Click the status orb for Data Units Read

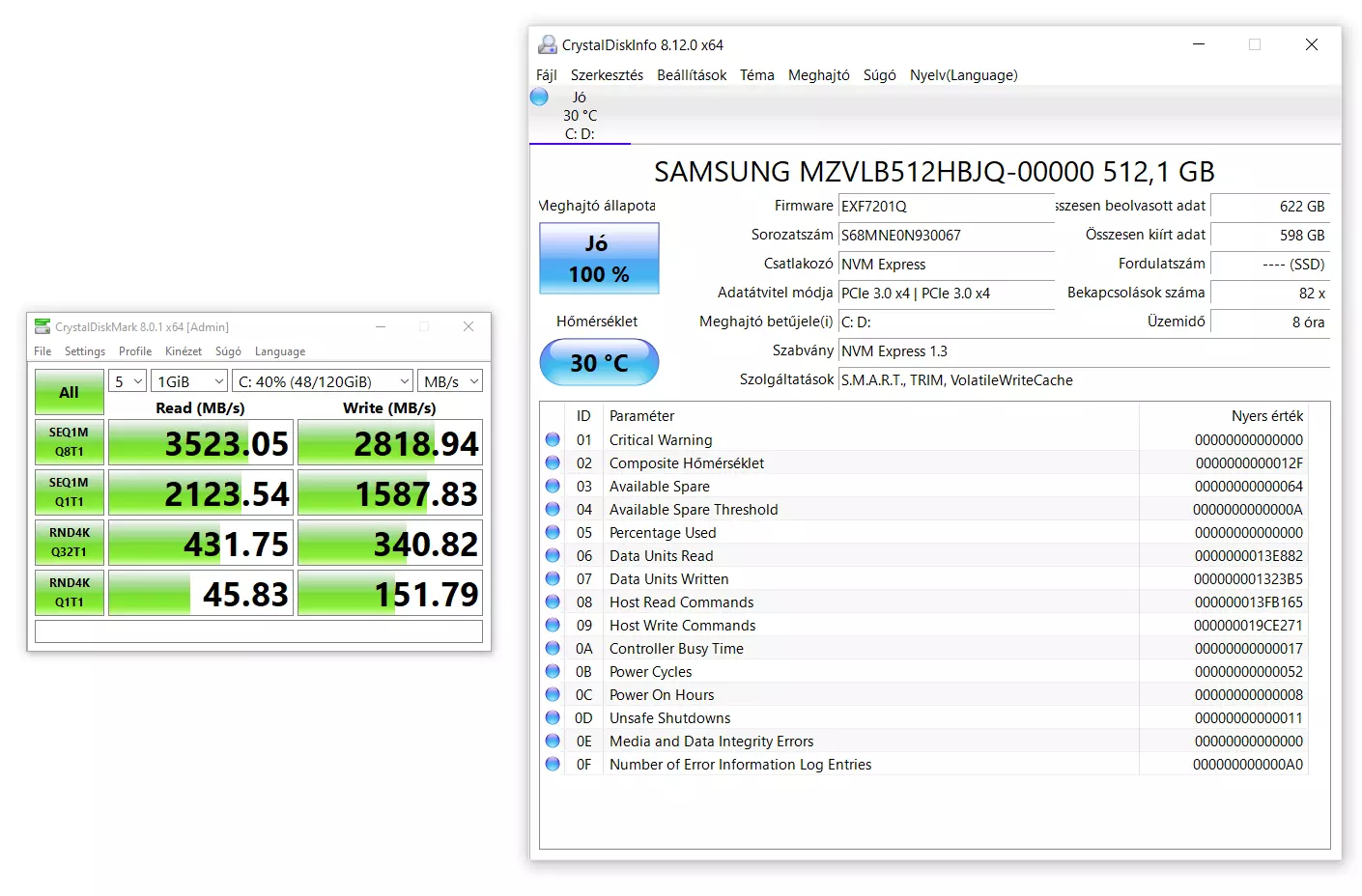553,555
